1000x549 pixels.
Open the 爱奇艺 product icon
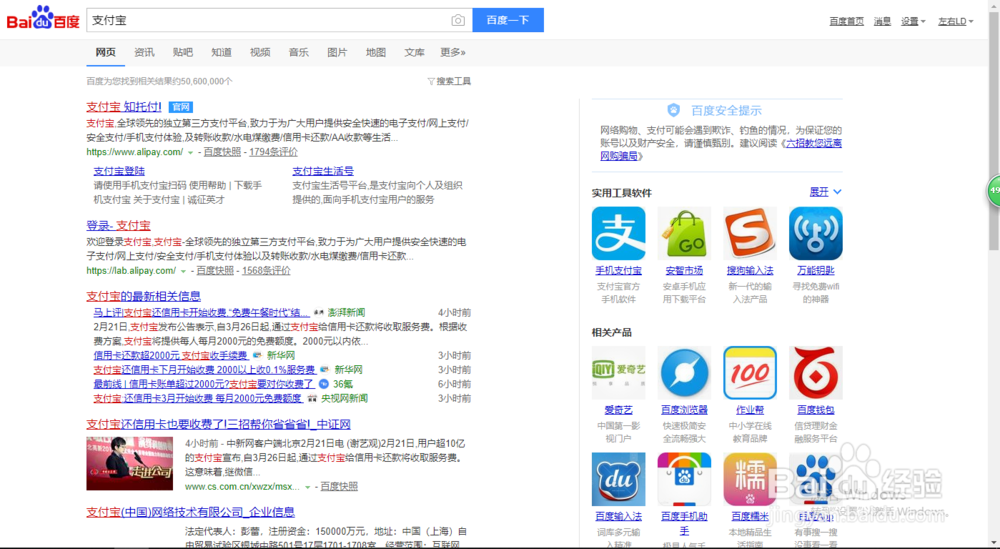(x=618, y=373)
